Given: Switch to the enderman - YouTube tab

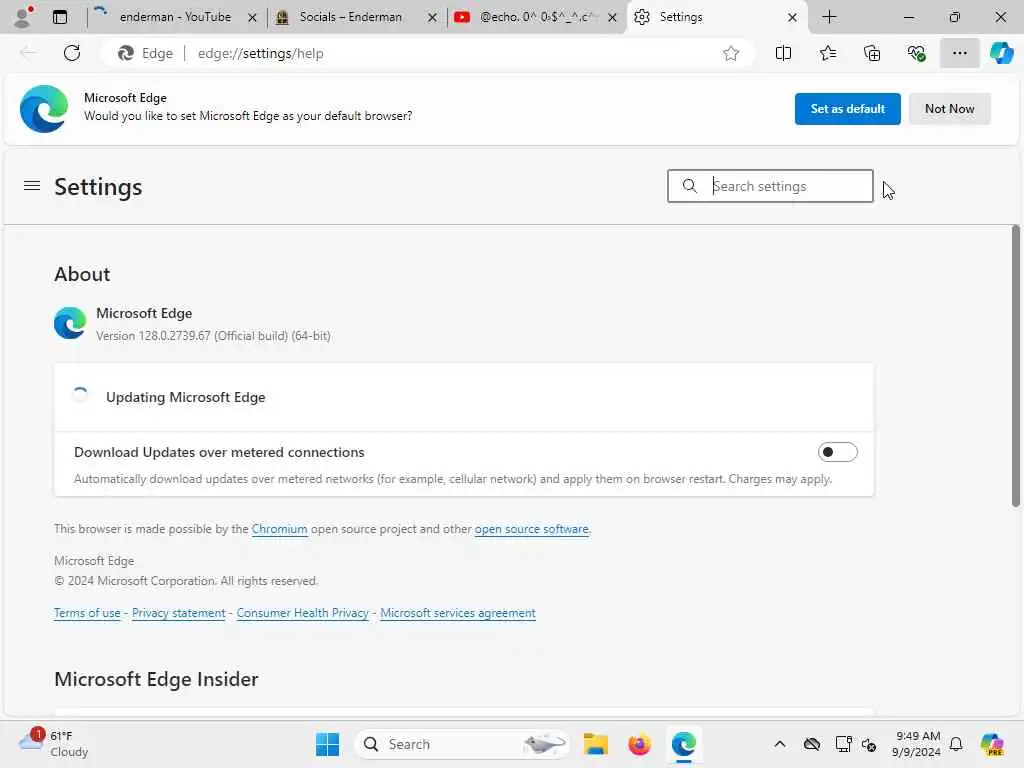Looking at the screenshot, I should (175, 17).
